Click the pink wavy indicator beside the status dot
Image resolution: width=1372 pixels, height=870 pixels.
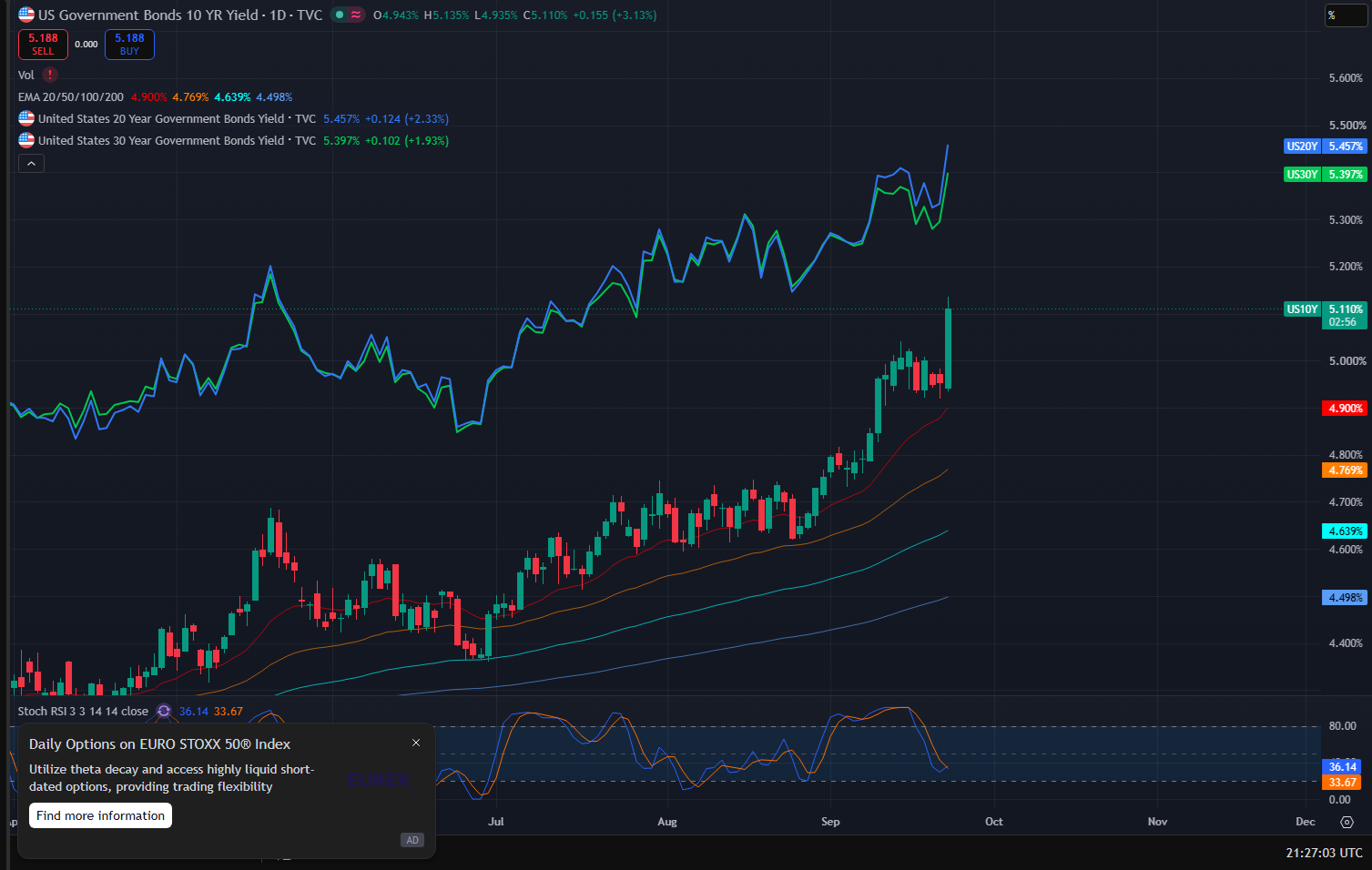point(356,15)
